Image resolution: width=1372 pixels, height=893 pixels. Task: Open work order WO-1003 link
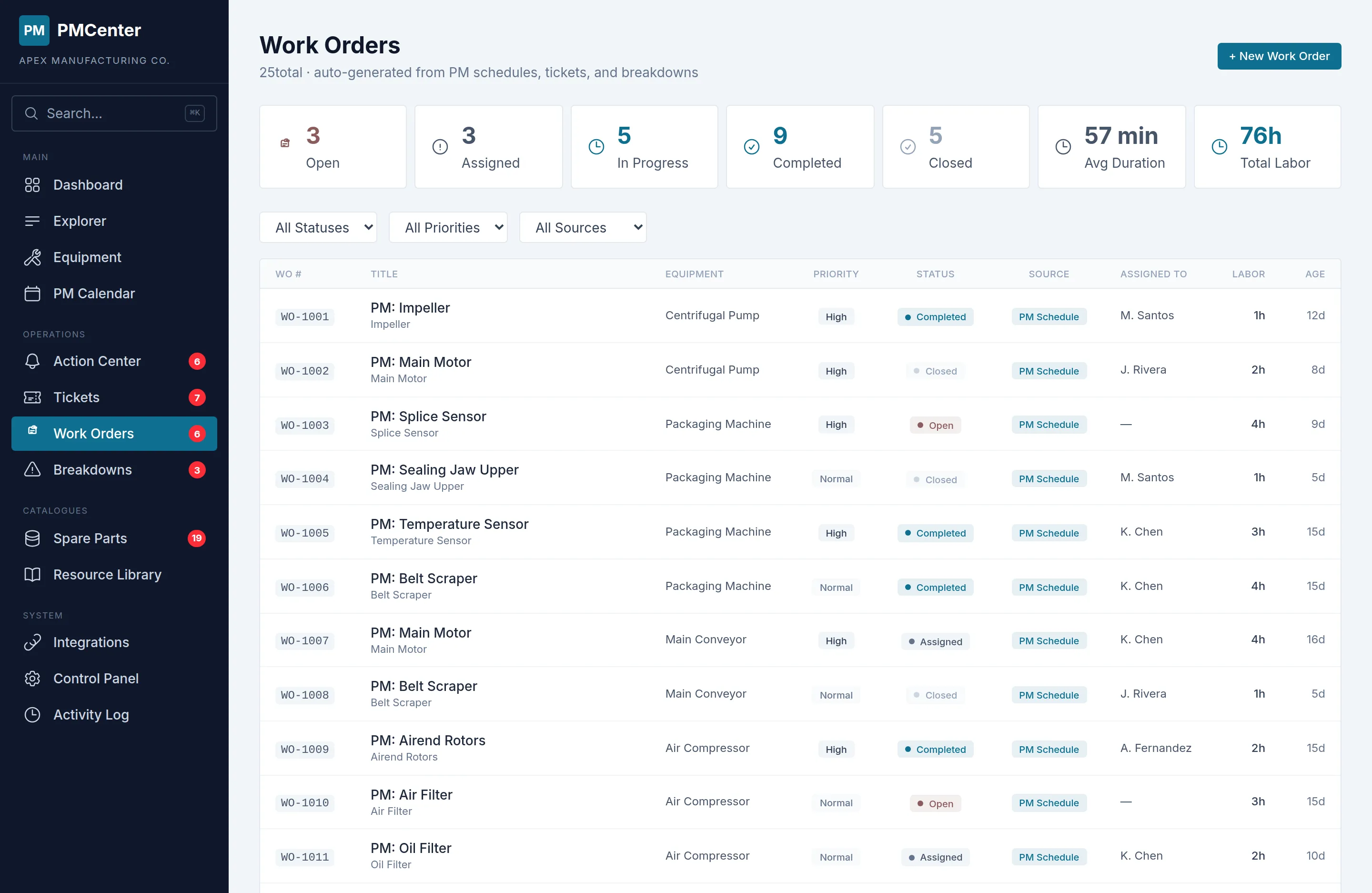click(304, 426)
